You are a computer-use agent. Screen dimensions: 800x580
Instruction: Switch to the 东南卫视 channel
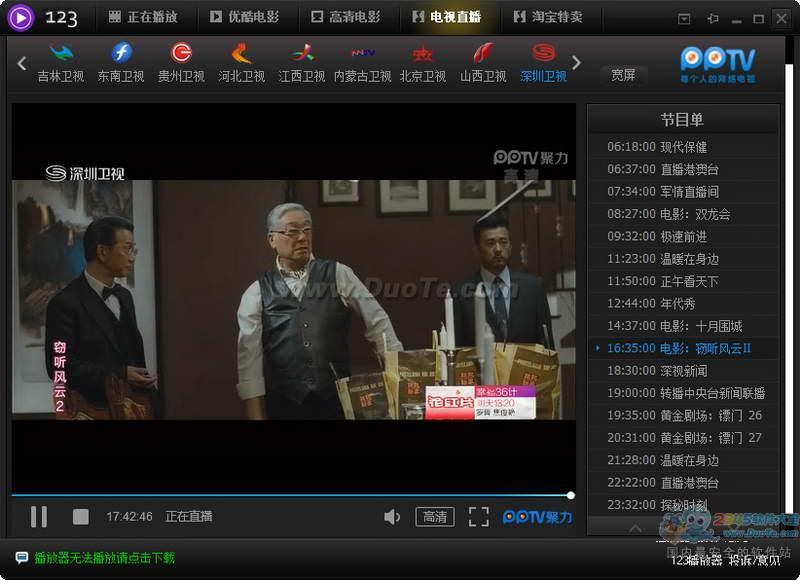tap(121, 63)
